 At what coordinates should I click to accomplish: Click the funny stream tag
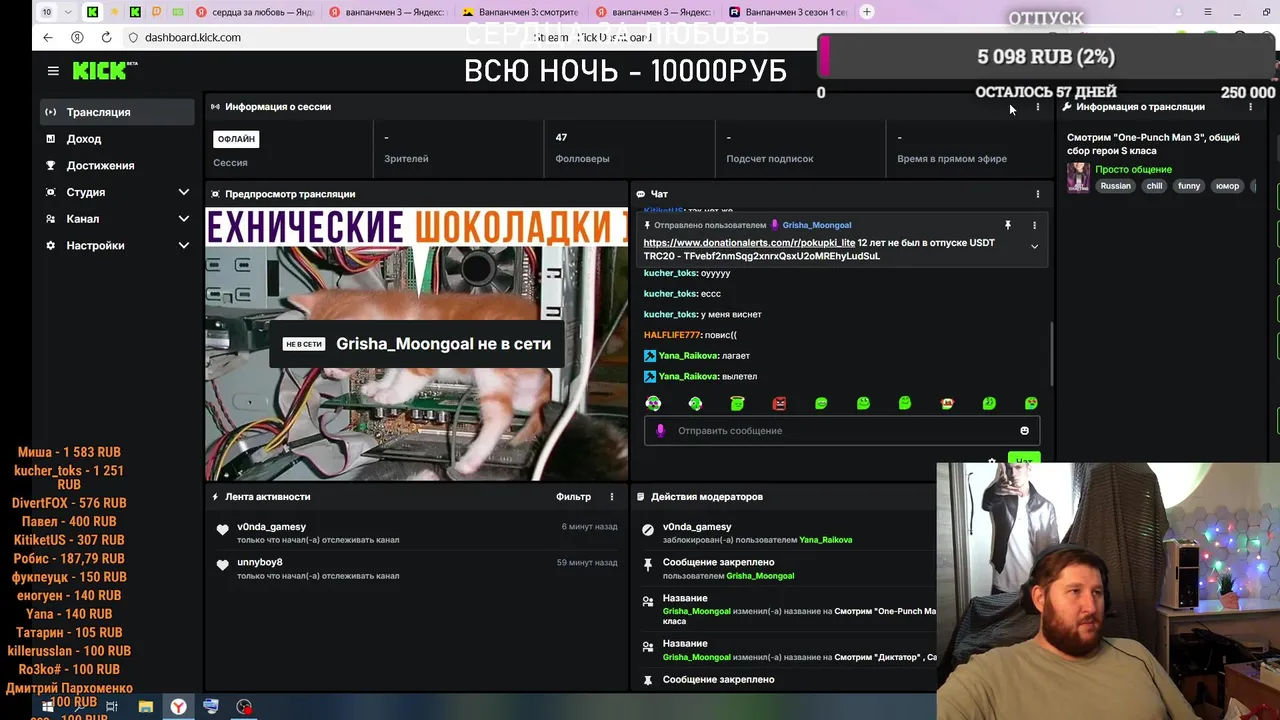(x=1189, y=186)
